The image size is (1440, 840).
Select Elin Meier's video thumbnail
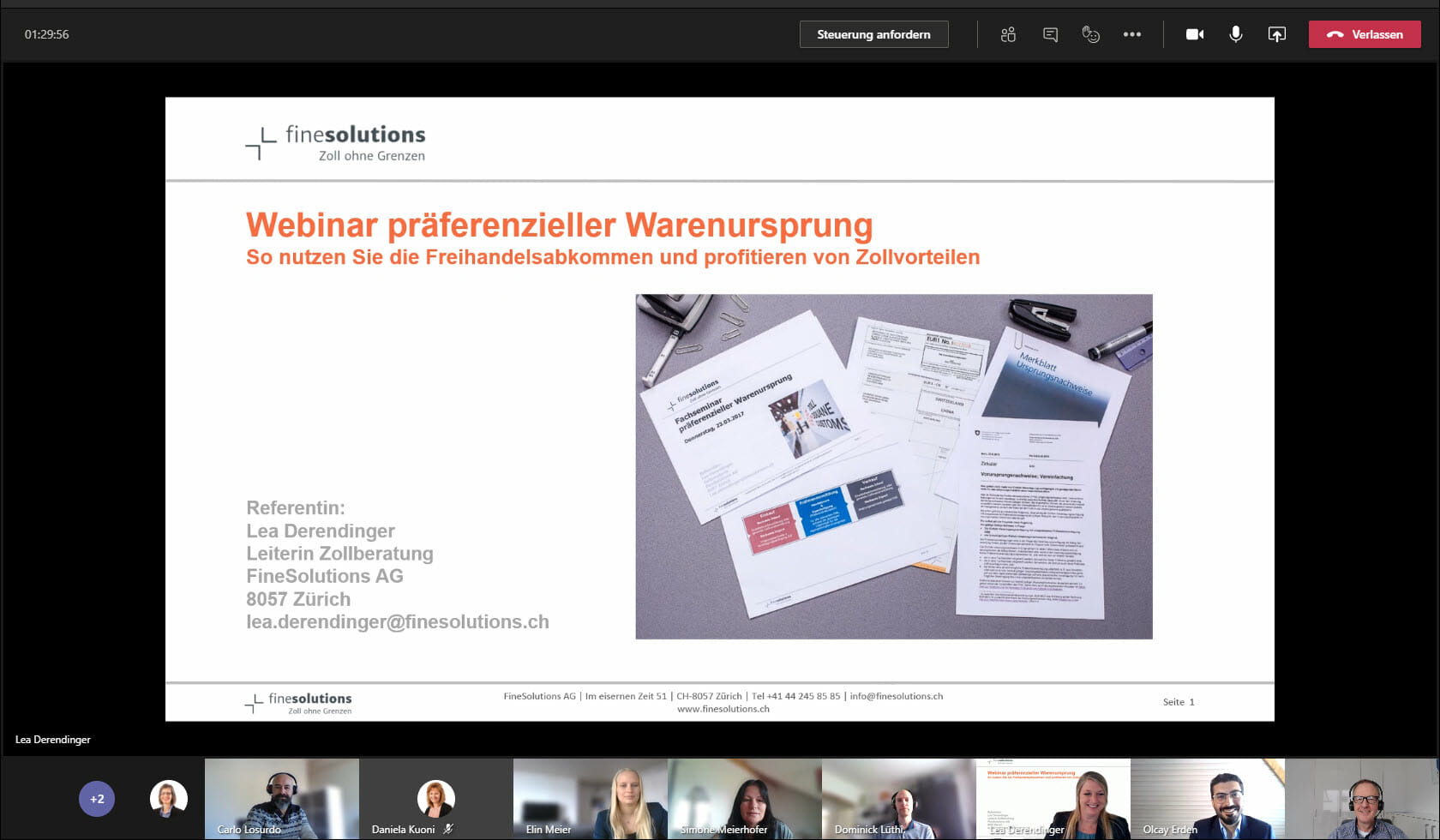coord(590,798)
